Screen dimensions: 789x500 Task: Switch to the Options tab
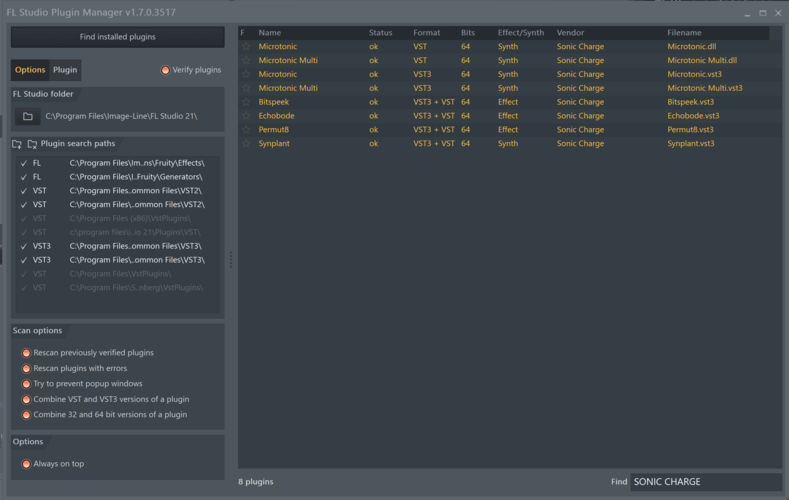[x=30, y=70]
